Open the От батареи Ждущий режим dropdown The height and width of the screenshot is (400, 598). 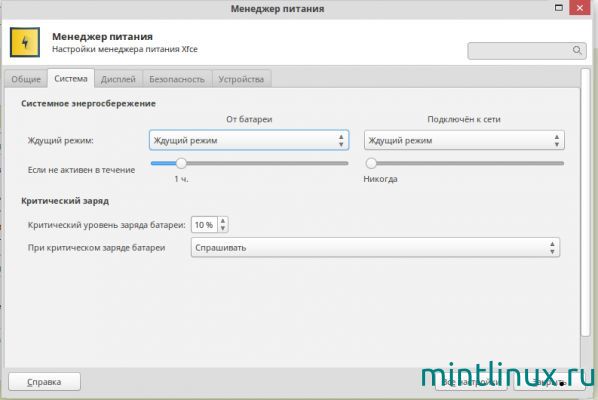click(x=249, y=140)
